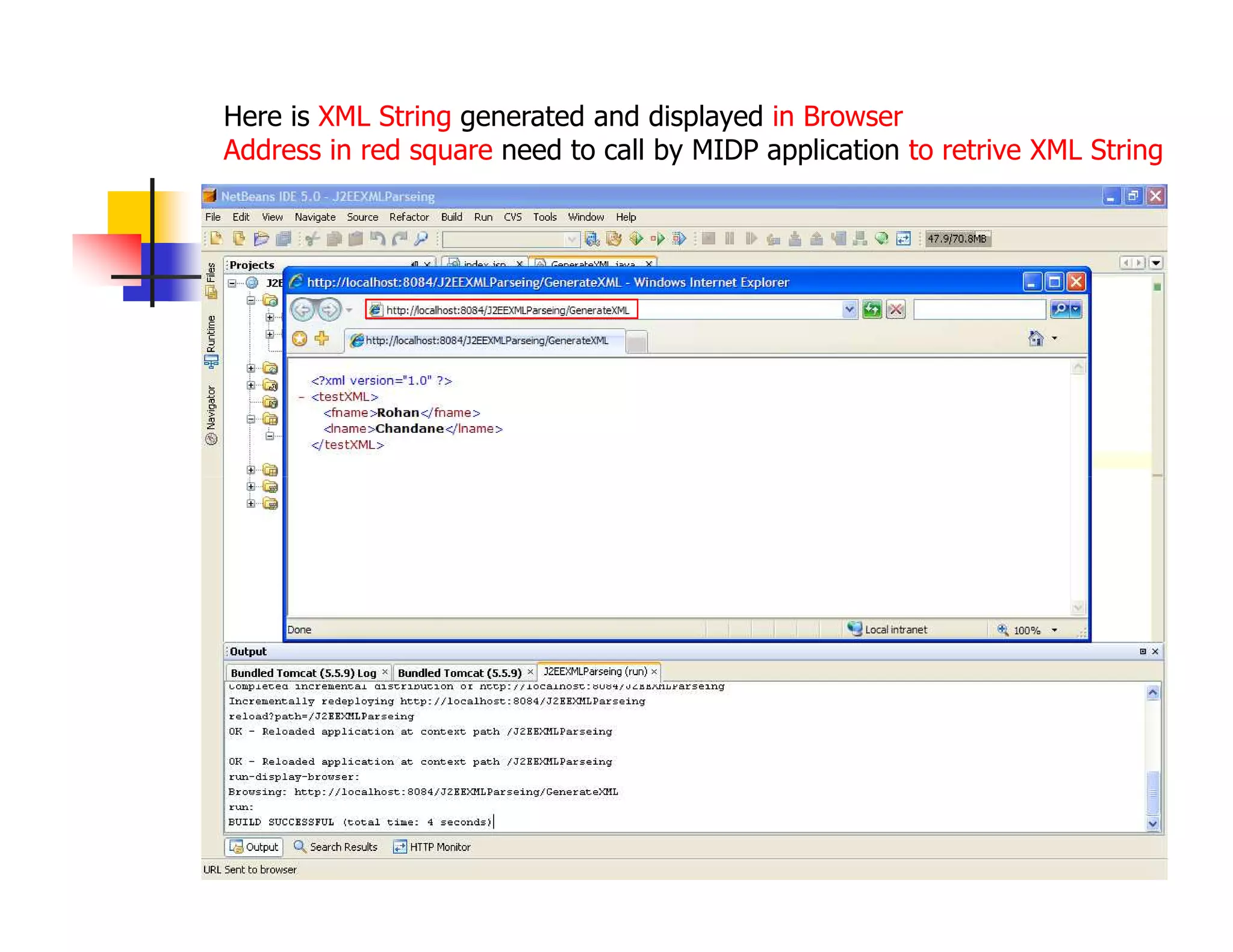Close the Bundled Tomcat (5.5.9) Log tab

point(385,672)
